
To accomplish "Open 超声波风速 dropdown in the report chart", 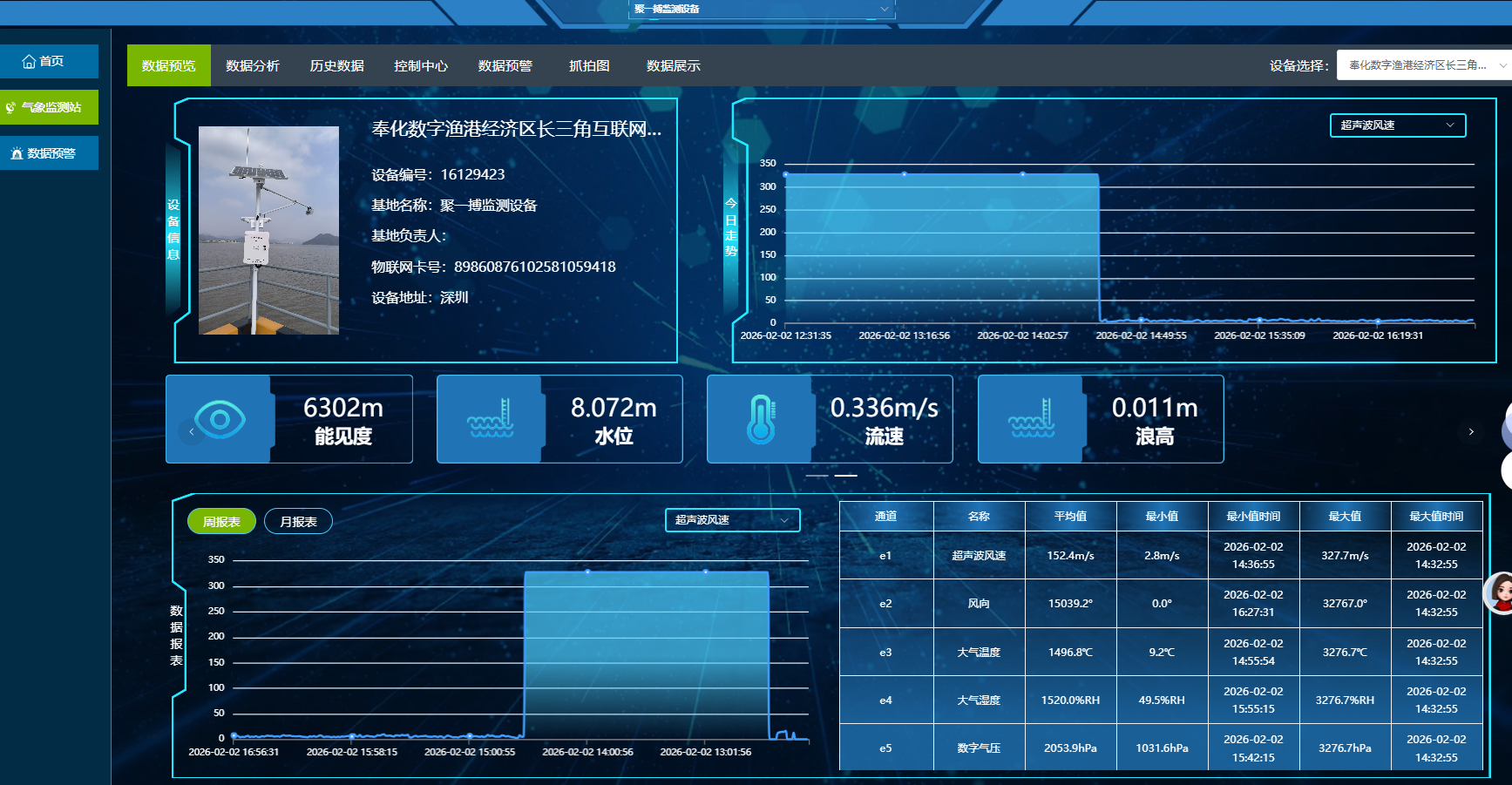I will [732, 520].
